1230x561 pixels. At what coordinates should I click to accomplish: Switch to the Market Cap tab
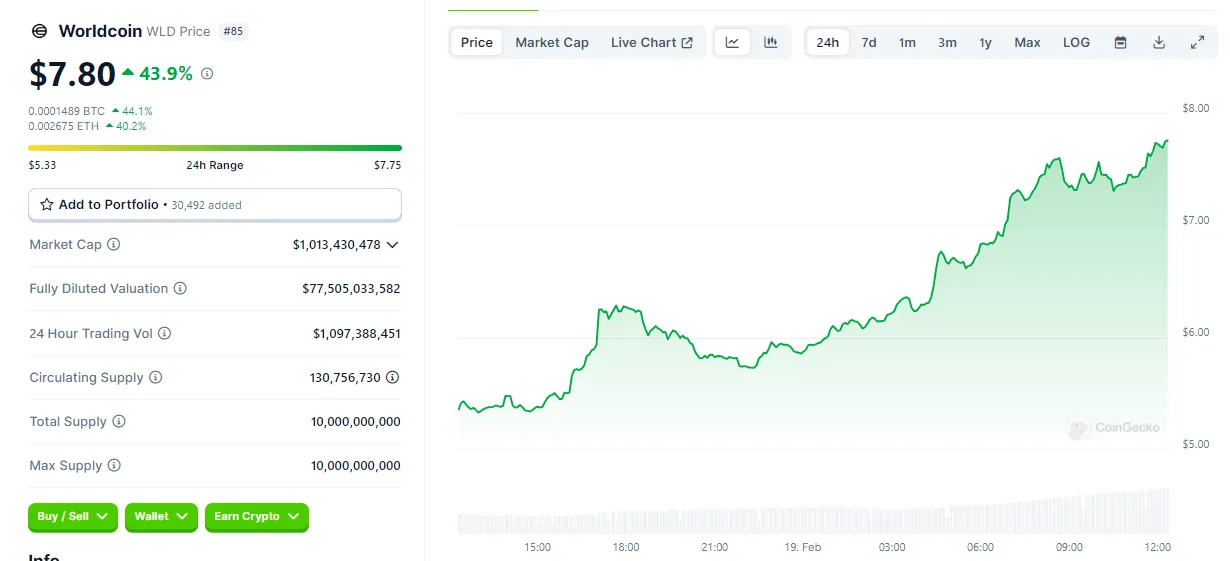tap(552, 42)
